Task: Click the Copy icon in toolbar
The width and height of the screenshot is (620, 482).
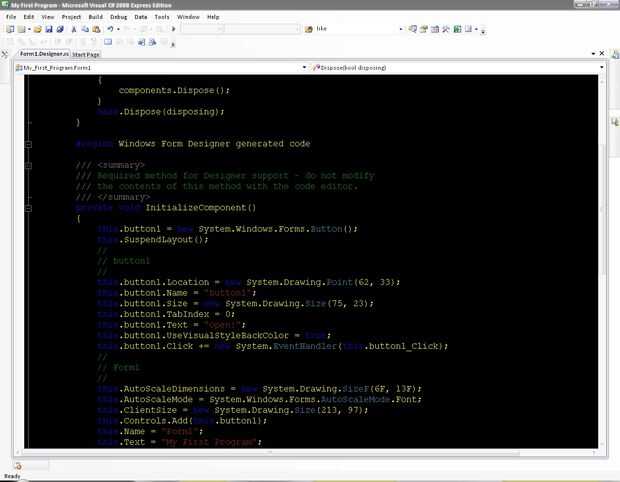Action: click(85, 29)
